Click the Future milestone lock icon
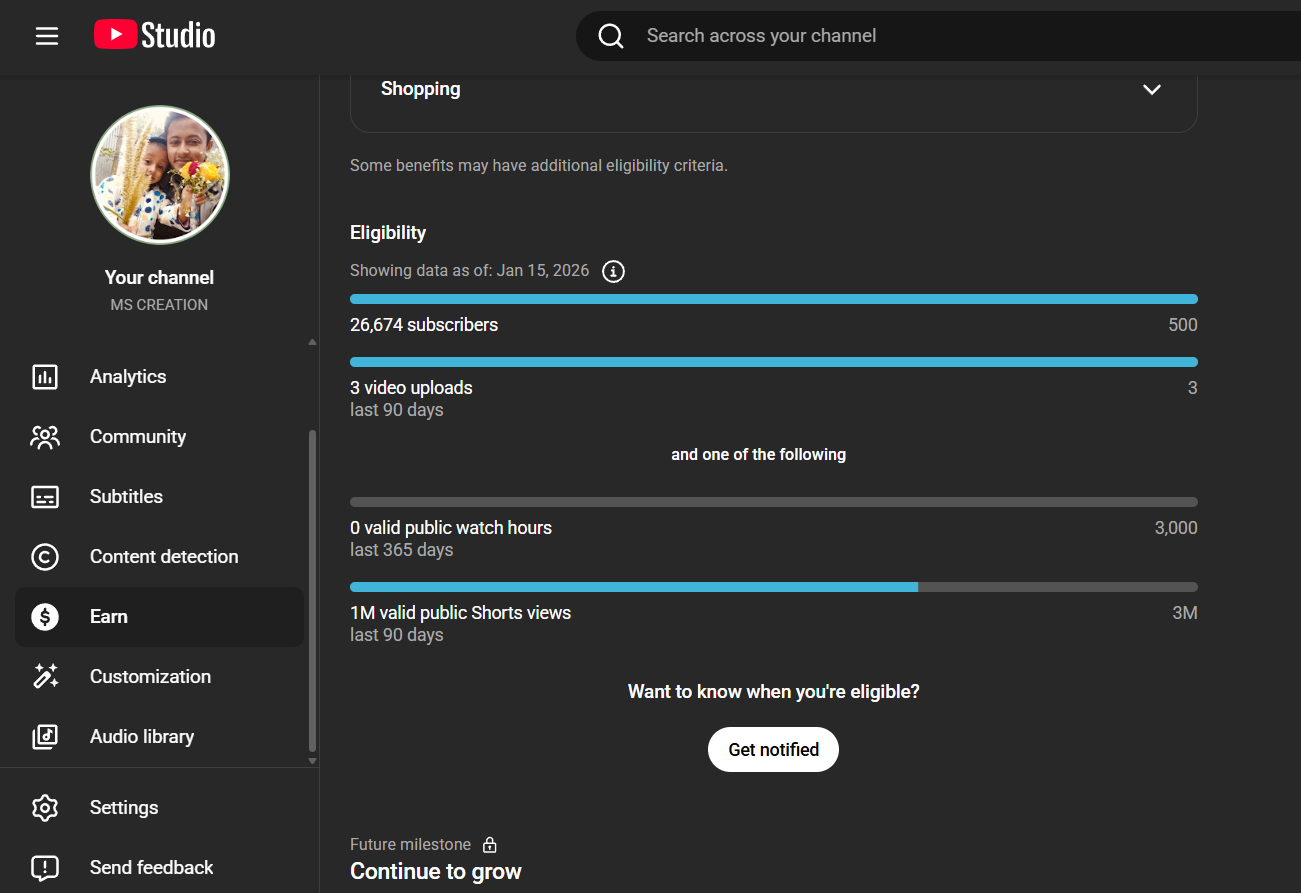The image size is (1301, 893). 489,845
